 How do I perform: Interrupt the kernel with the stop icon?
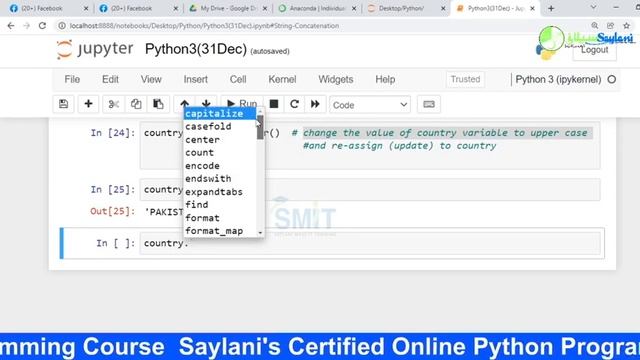(274, 104)
